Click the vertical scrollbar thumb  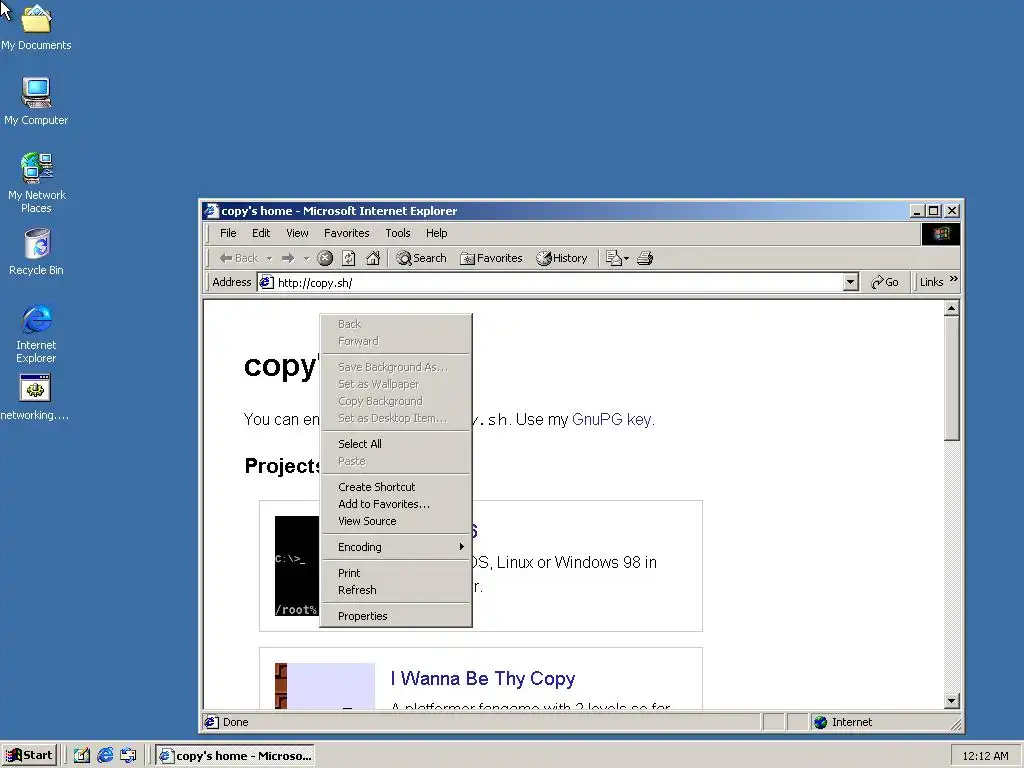[x=952, y=378]
